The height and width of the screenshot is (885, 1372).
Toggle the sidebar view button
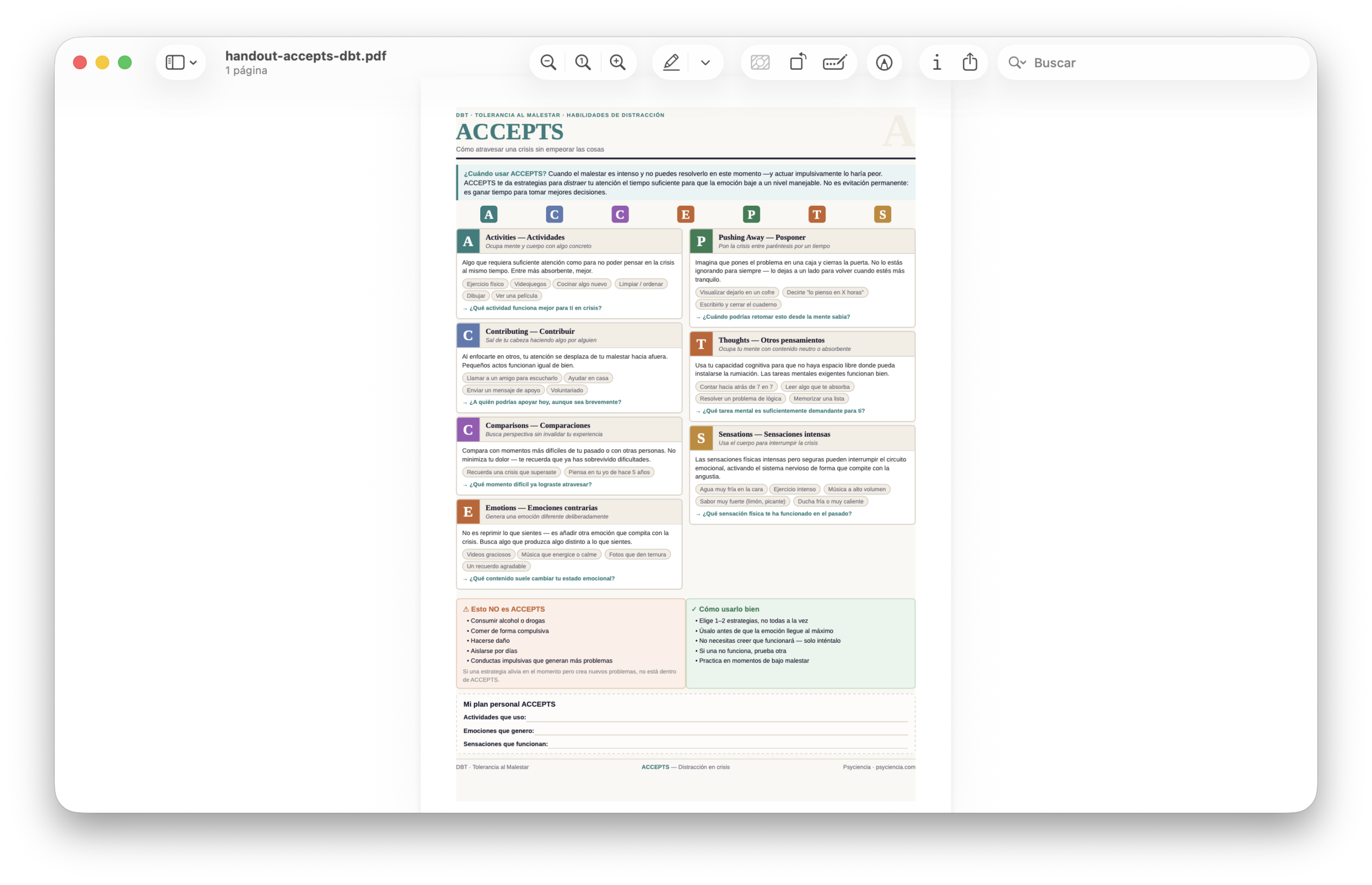[175, 62]
